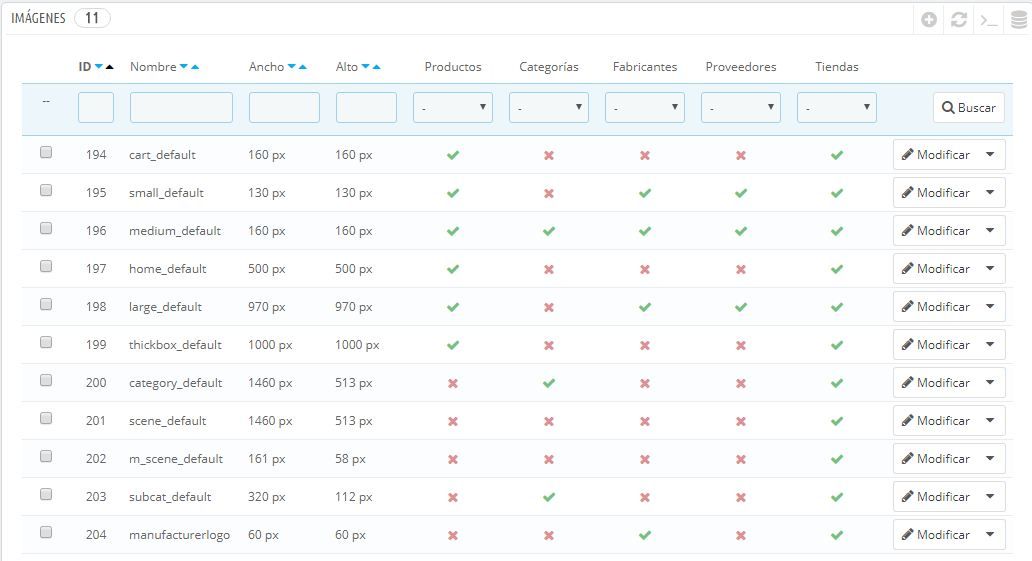Toggle Categorías status for cart_default
Viewport: 1032px width, 561px height.
(x=549, y=155)
